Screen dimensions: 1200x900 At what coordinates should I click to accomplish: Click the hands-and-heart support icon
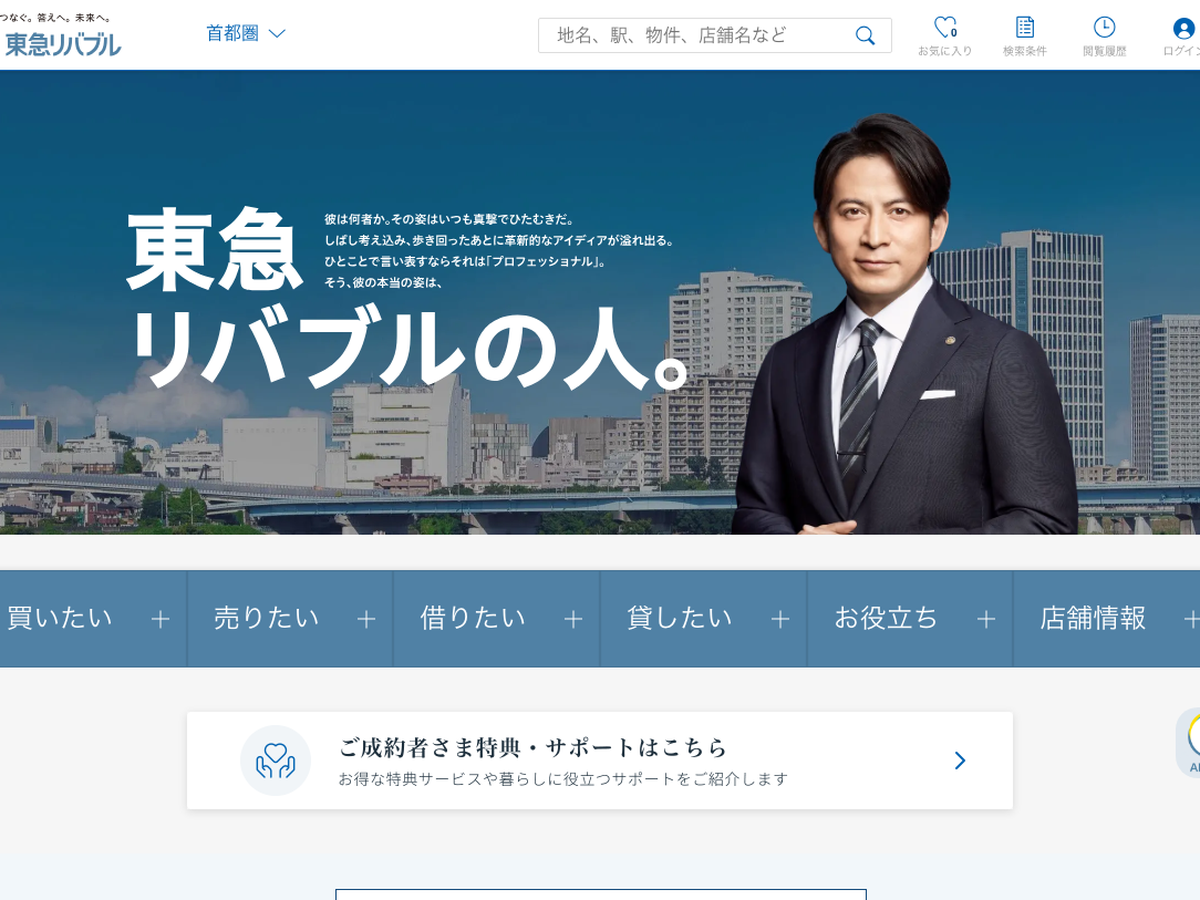(x=275, y=760)
